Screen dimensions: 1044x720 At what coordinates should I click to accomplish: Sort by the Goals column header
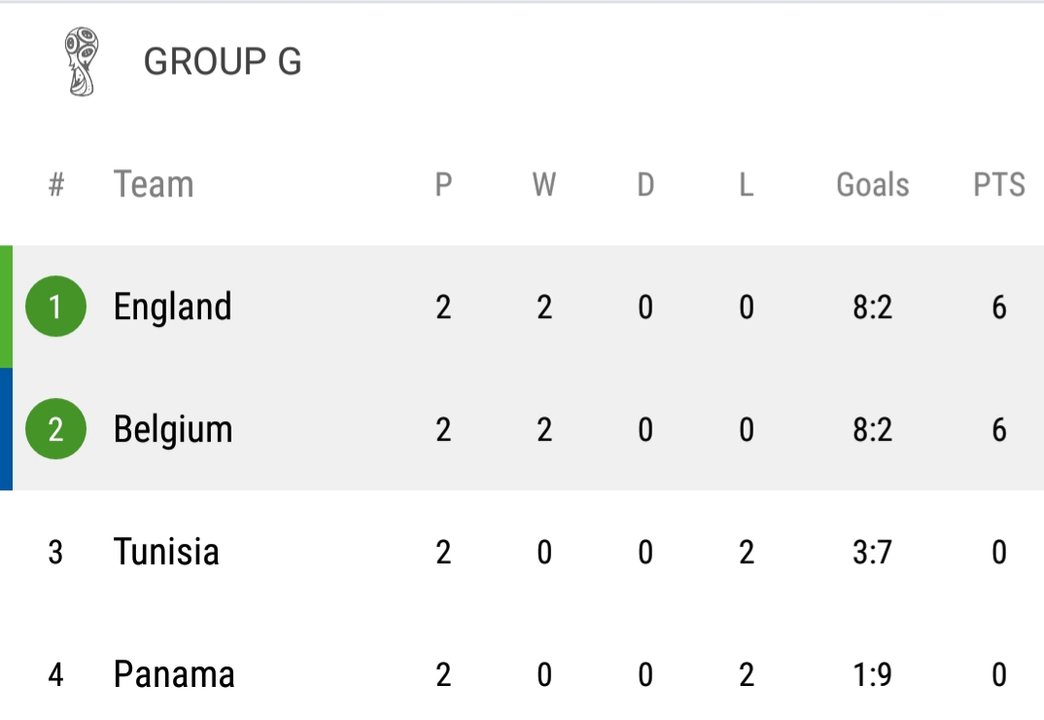coord(872,184)
